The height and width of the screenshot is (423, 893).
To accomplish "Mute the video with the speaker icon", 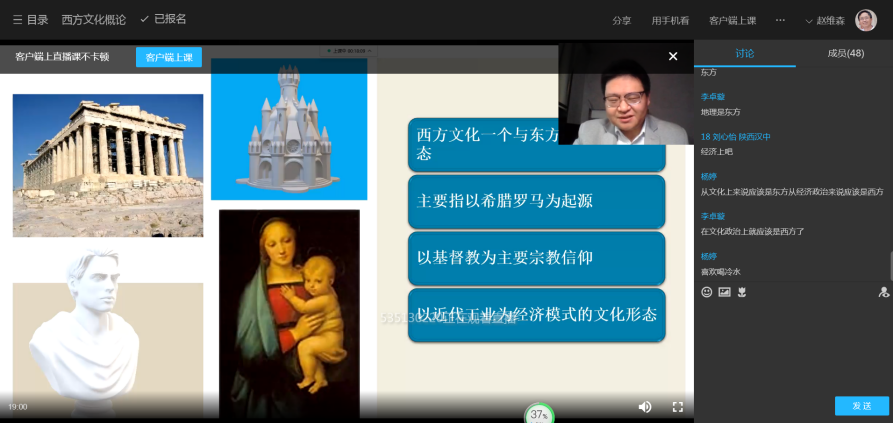I will [645, 406].
